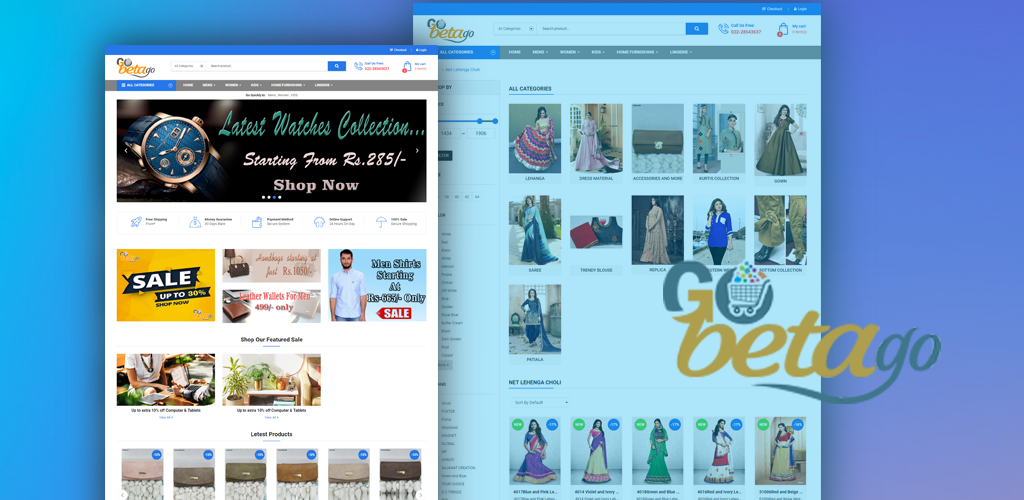
Task: Click the Payment Method wallet icon
Action: [257, 222]
